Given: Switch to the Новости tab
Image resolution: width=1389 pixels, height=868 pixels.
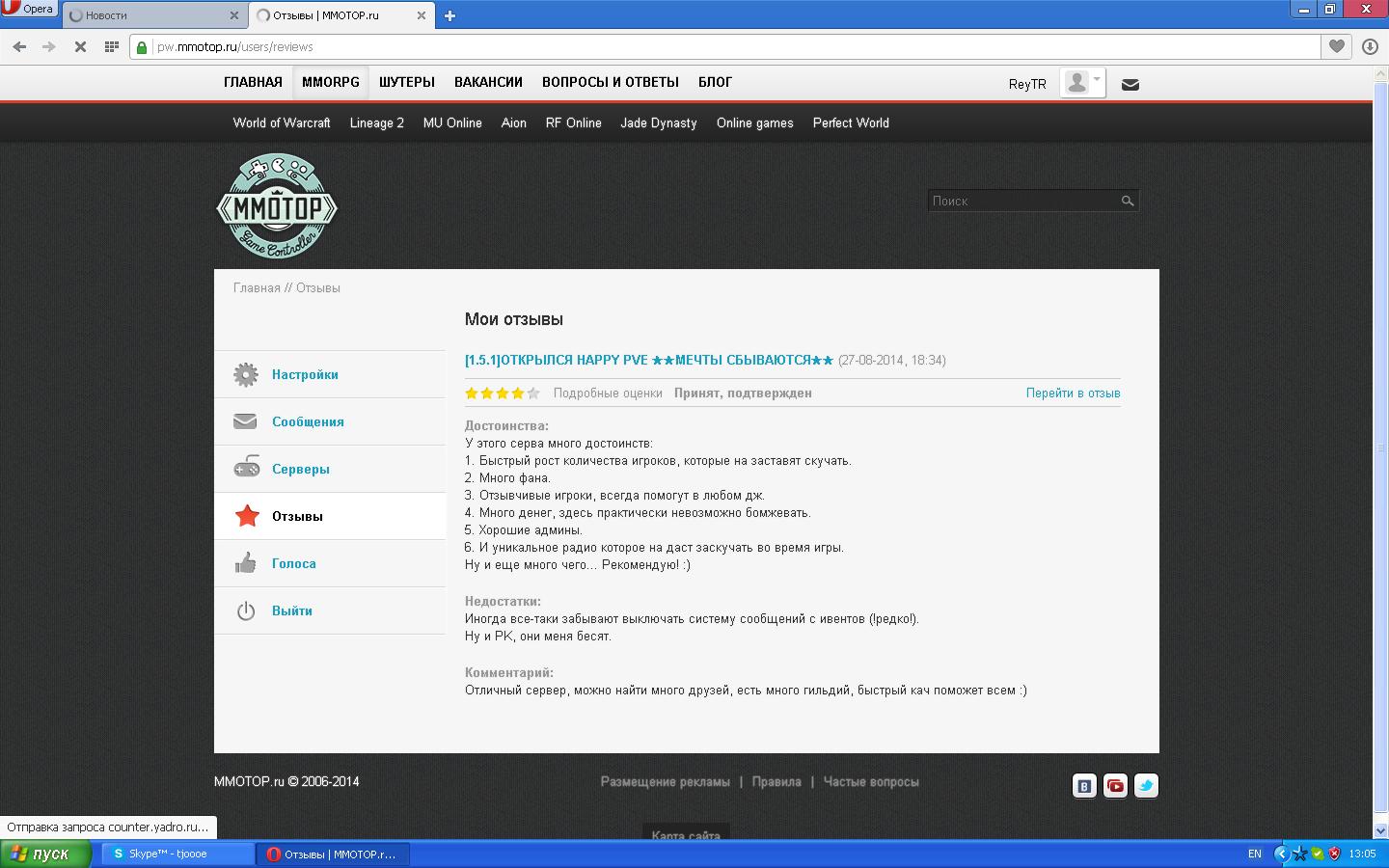Looking at the screenshot, I should 154,15.
